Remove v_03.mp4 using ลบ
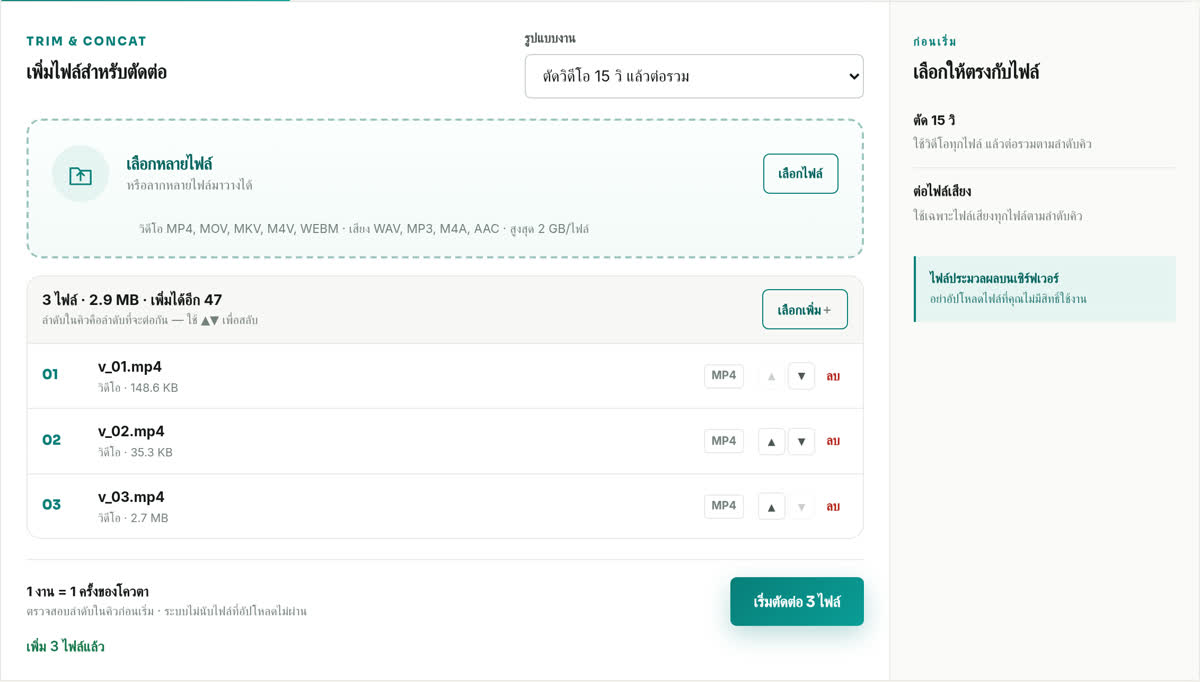The image size is (1200, 682). pos(833,506)
